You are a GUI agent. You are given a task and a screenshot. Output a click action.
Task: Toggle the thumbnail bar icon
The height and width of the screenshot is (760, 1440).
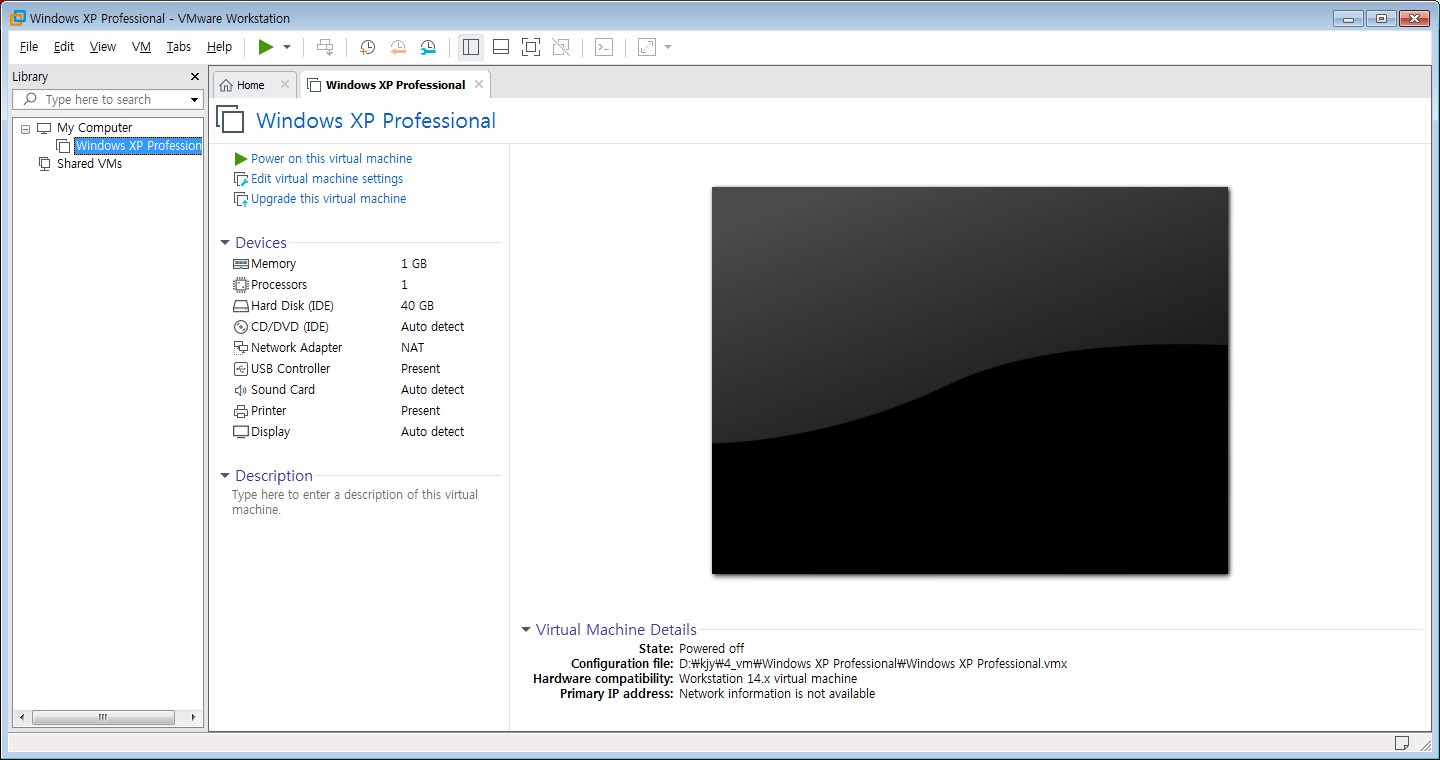pos(501,47)
